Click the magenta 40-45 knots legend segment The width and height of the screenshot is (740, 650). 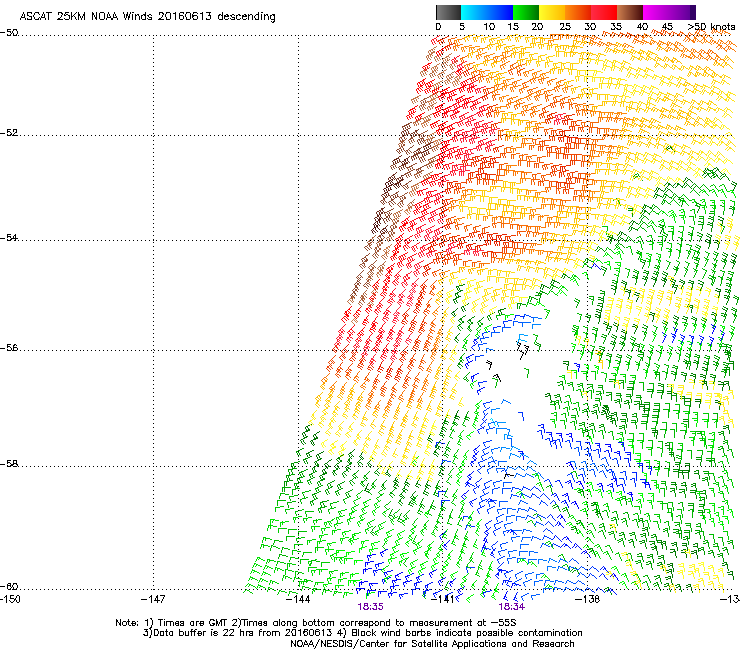pyautogui.click(x=656, y=12)
